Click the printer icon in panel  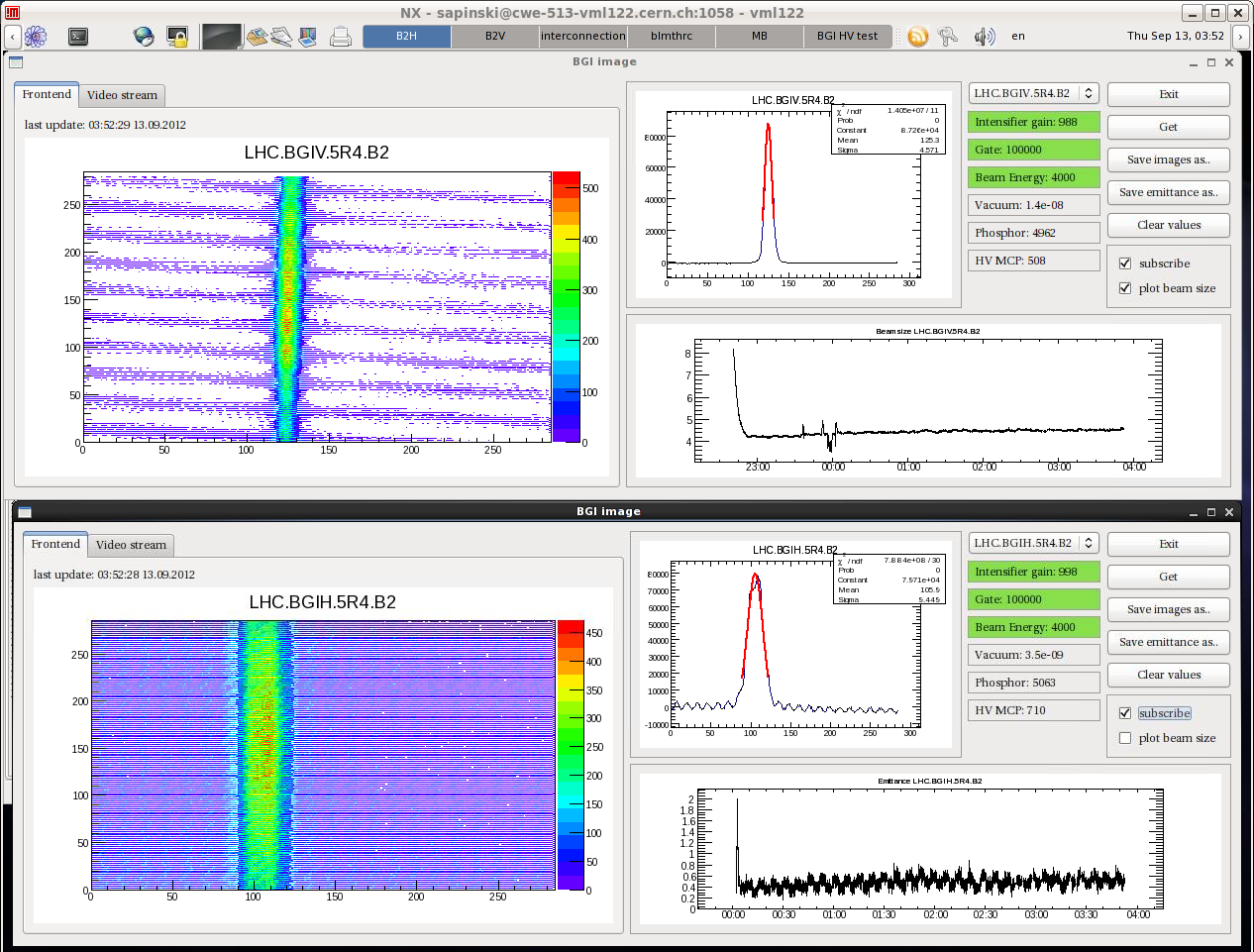pos(341,37)
